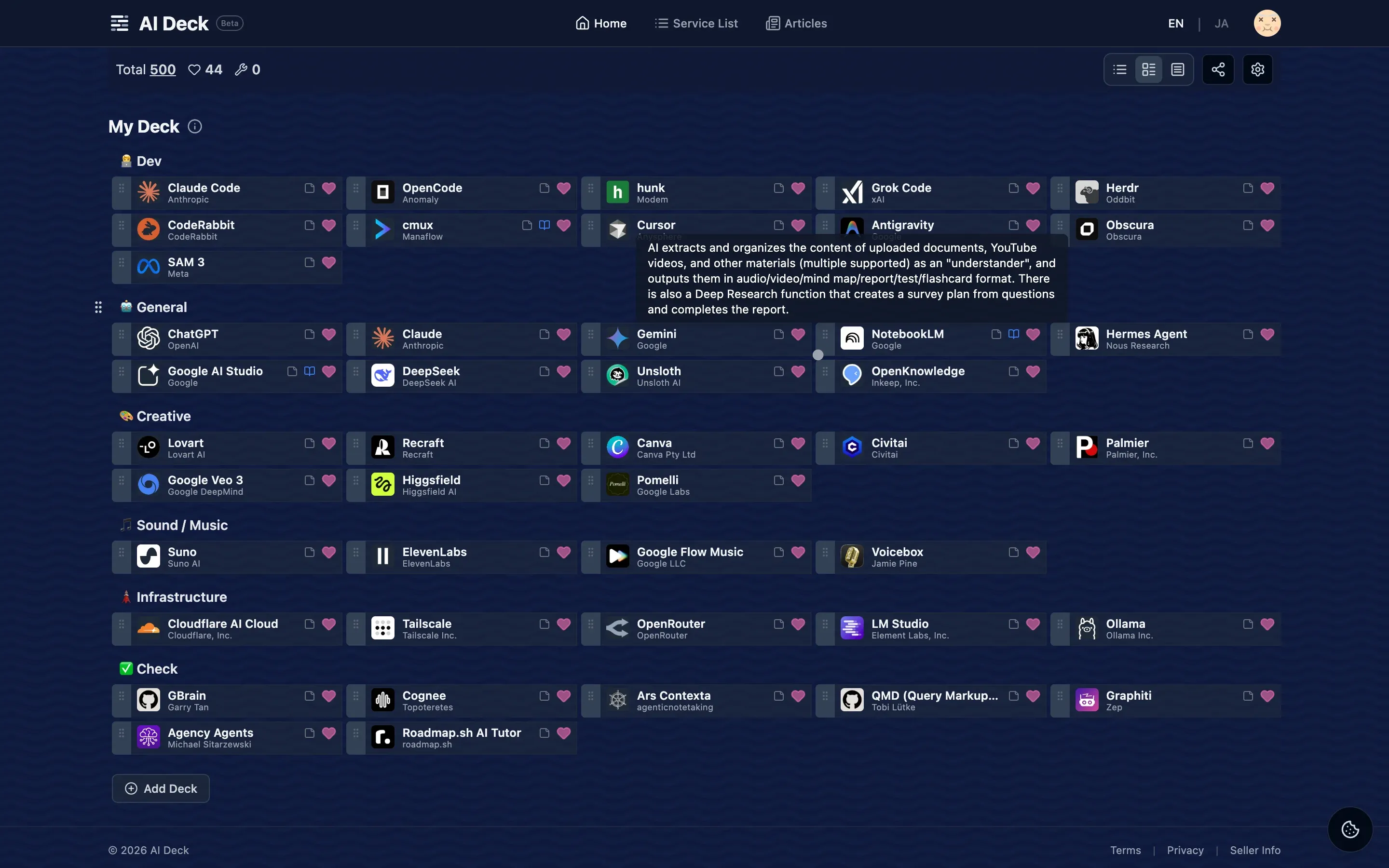Click the "Infrastructure" deck heading
Viewport: 1389px width, 868px height.
click(181, 597)
